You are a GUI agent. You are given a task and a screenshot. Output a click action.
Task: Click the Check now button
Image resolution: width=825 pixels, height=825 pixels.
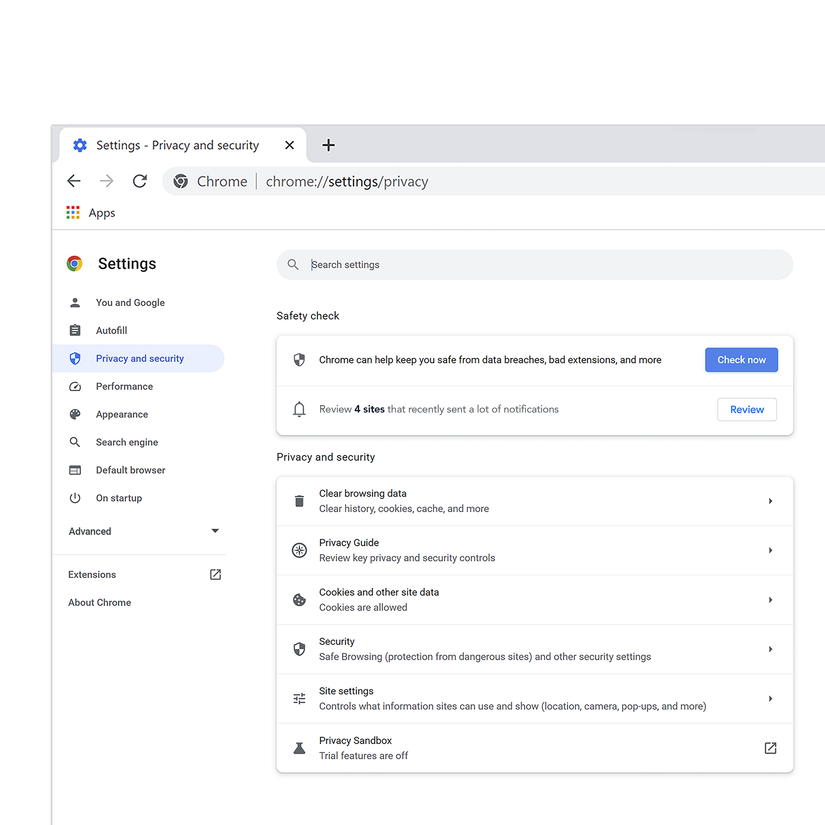[x=741, y=359]
